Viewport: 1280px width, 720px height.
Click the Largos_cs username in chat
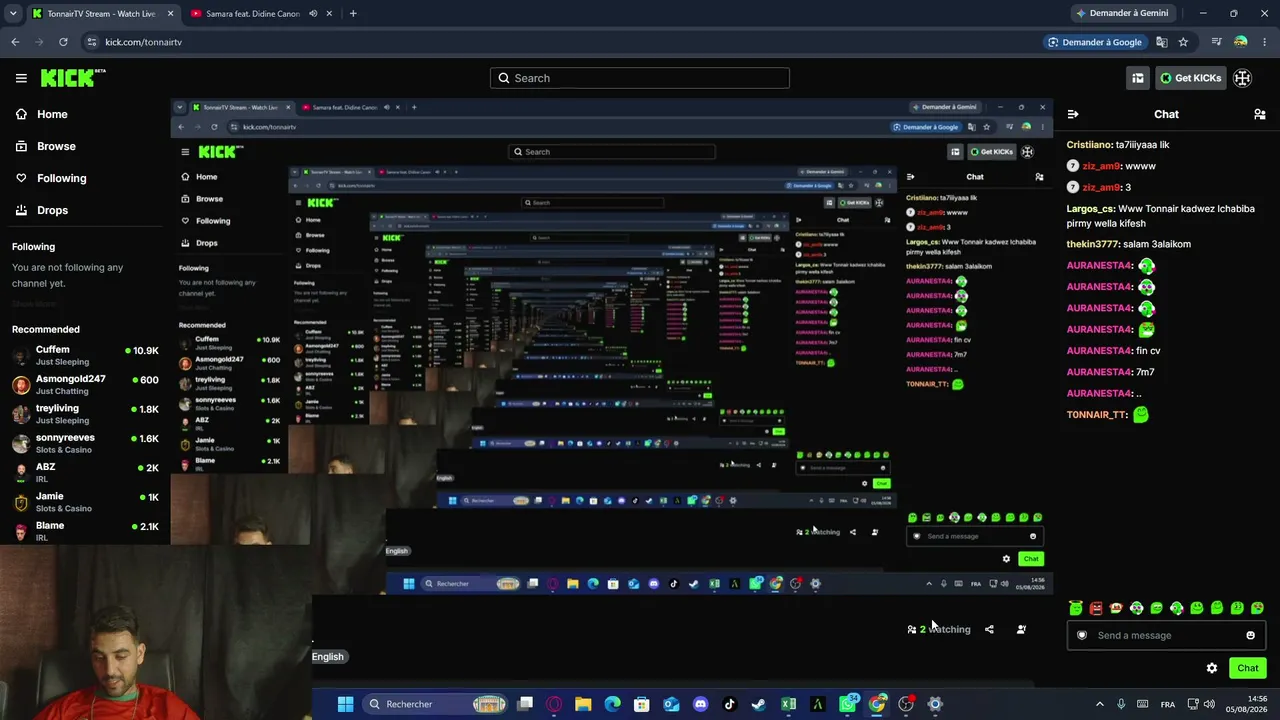click(x=1091, y=209)
